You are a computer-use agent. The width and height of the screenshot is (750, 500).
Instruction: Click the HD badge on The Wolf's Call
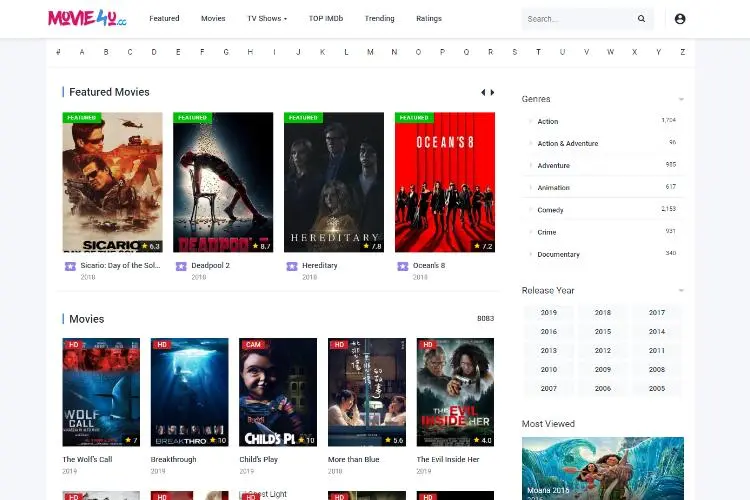tap(73, 344)
